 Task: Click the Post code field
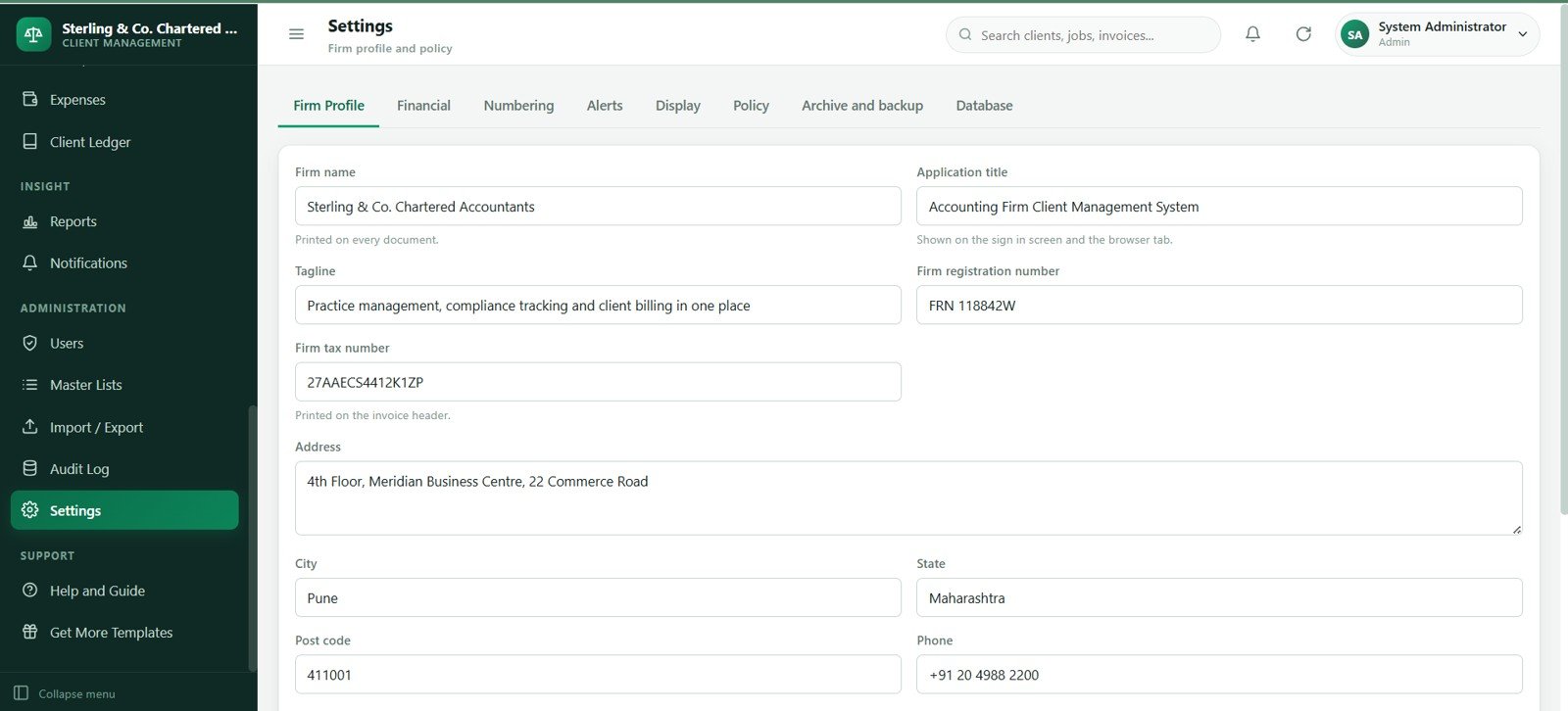coord(598,675)
